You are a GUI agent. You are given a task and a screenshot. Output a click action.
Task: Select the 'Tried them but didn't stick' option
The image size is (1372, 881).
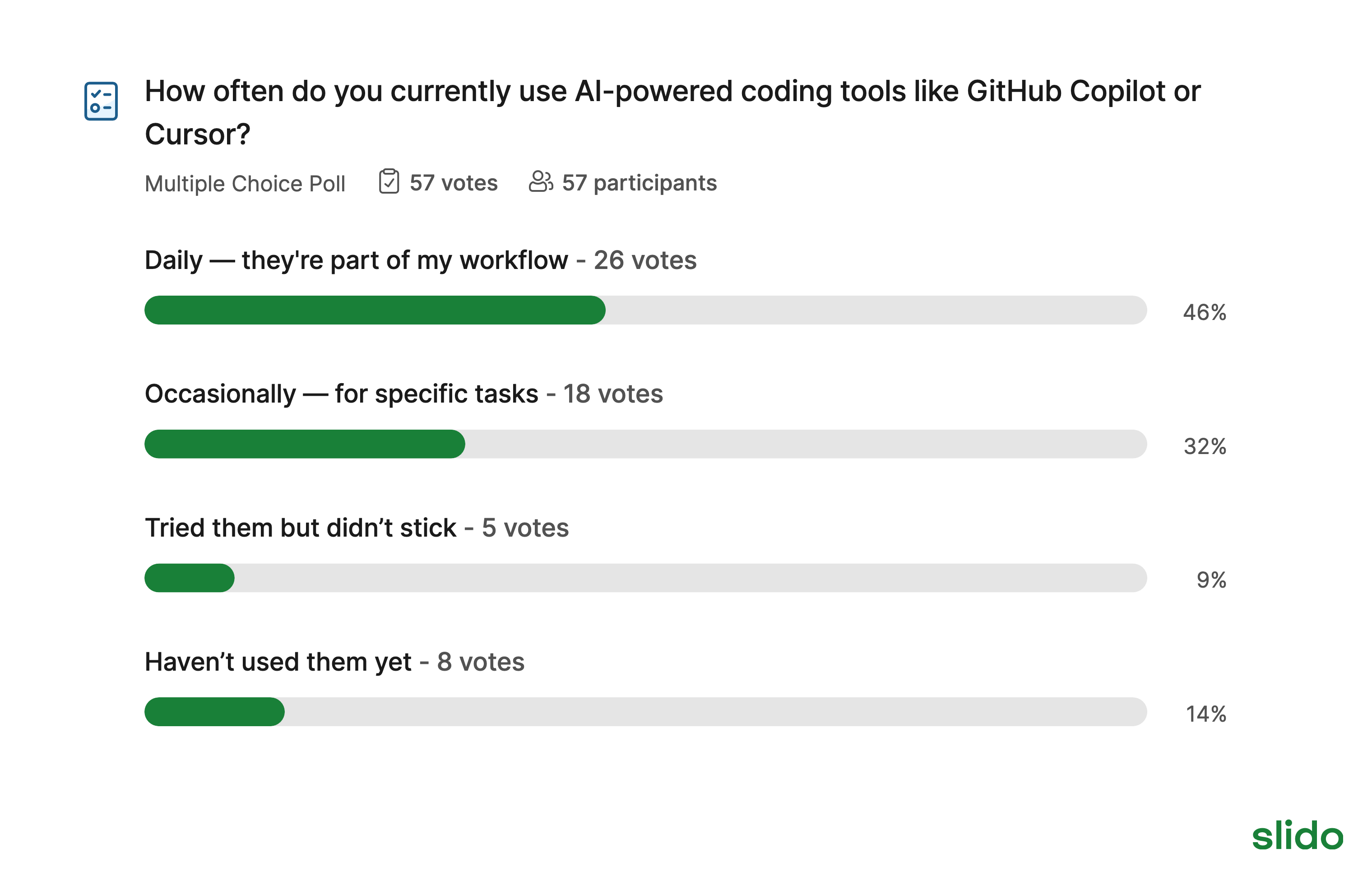point(300,528)
